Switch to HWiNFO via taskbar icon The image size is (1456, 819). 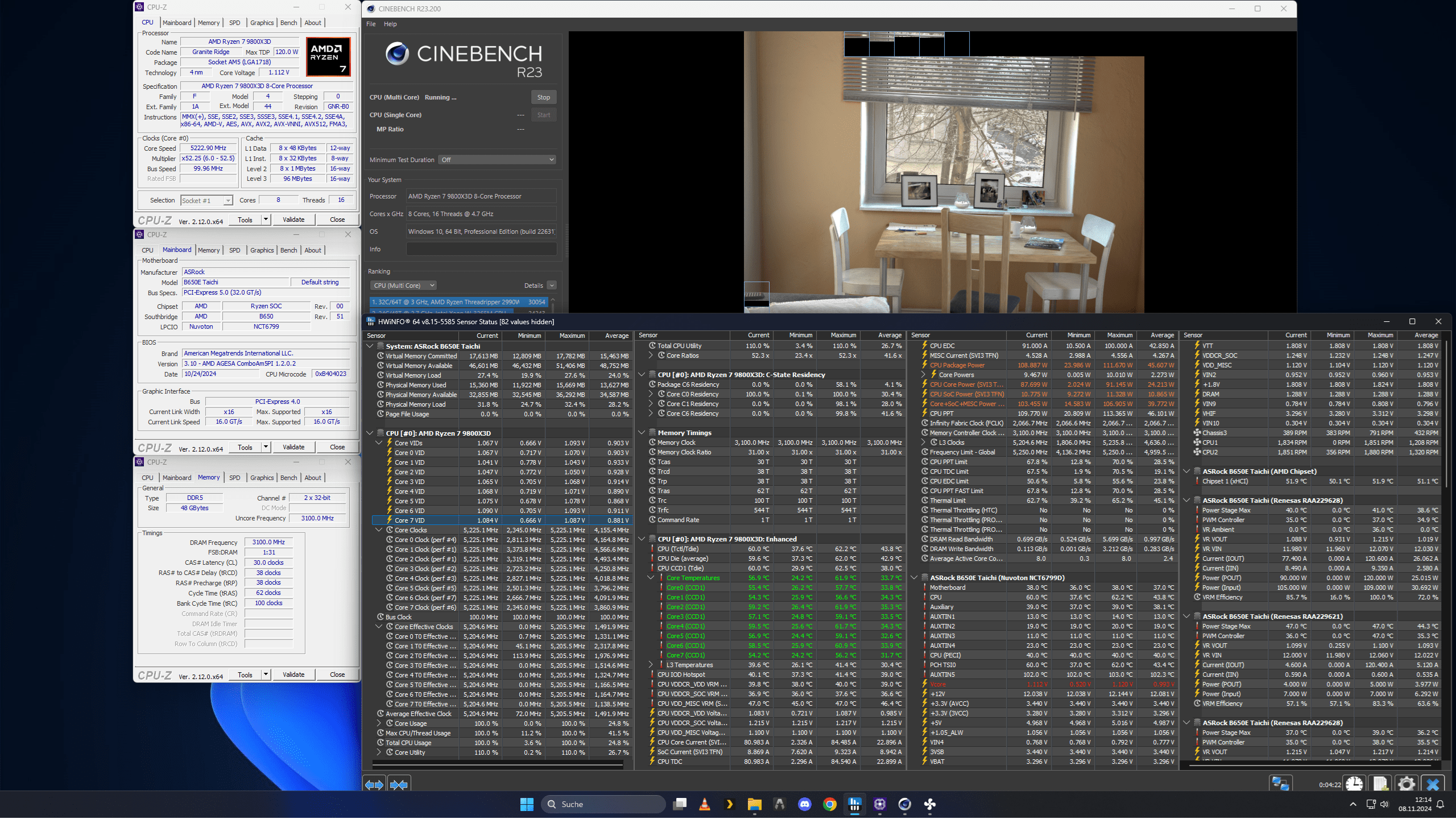pos(855,804)
